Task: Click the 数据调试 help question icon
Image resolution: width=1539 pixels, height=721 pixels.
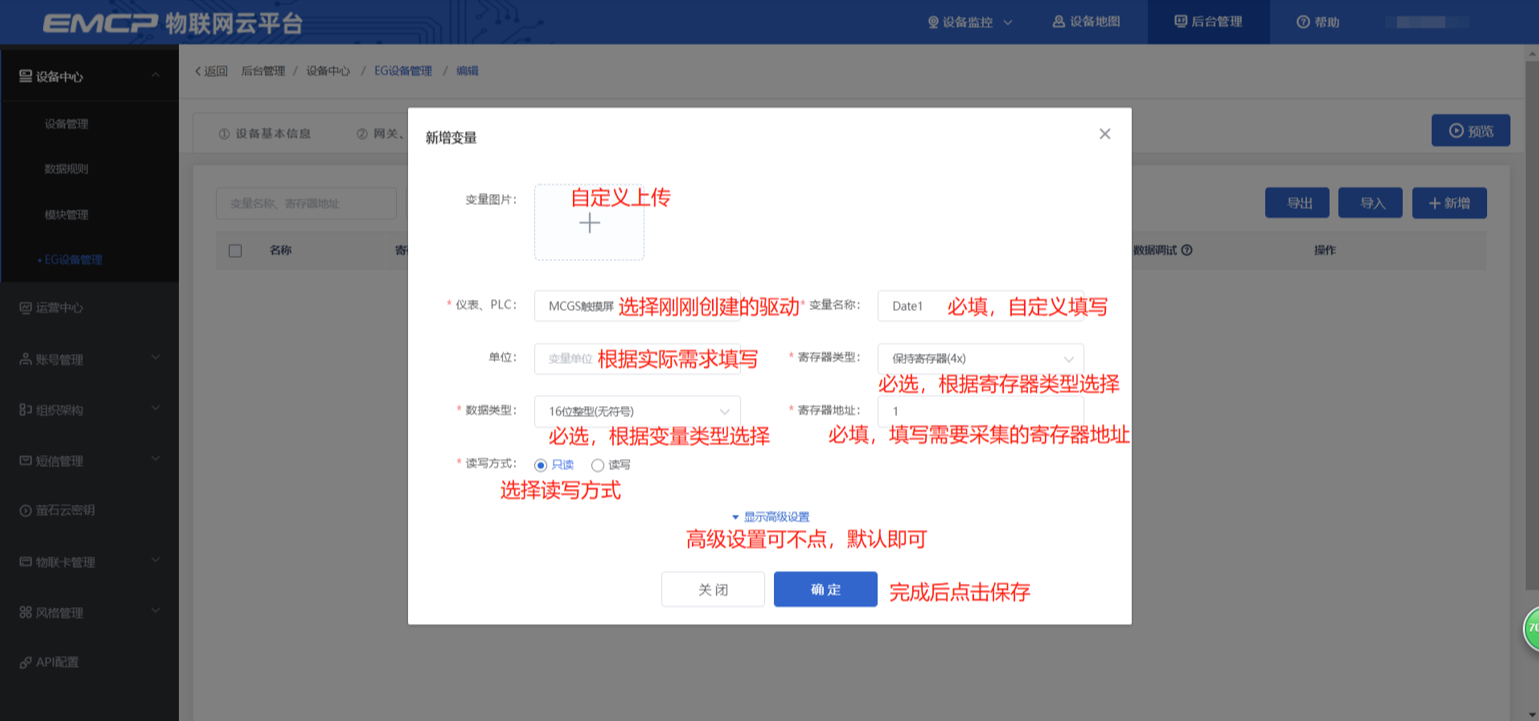Action: point(1186,251)
